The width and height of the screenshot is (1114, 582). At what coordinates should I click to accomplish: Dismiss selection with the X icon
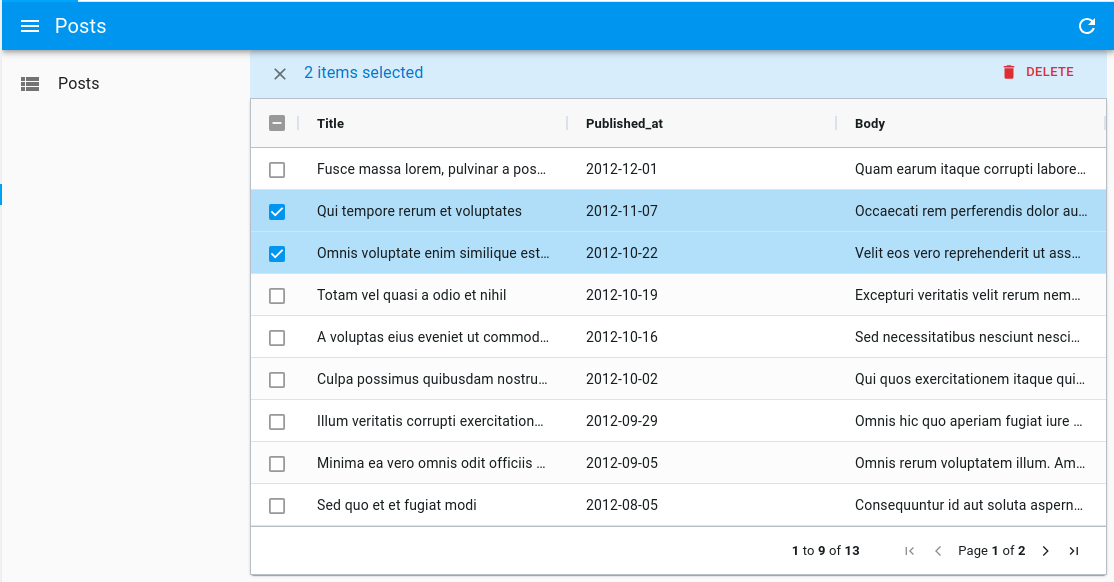tap(278, 73)
